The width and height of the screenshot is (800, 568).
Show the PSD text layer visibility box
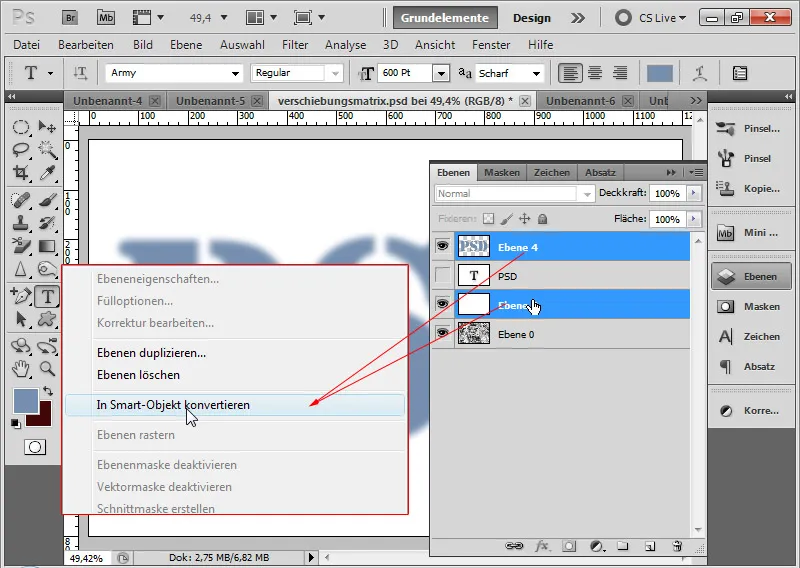(443, 276)
